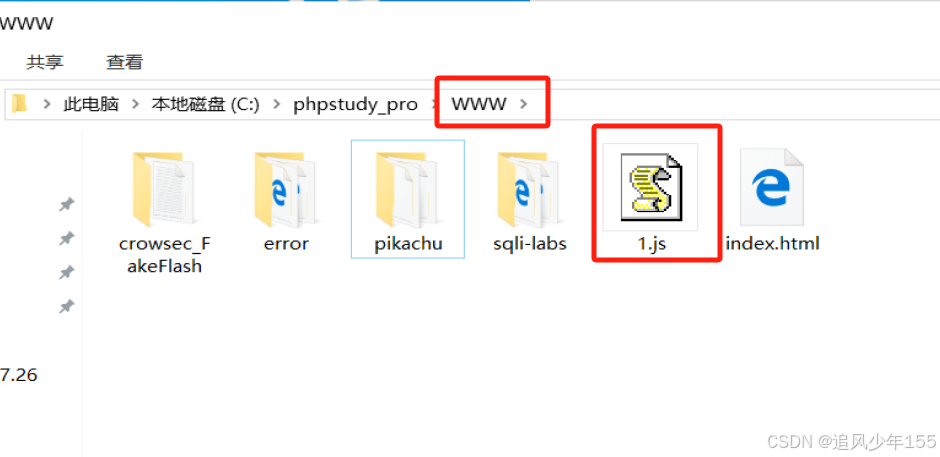
Task: Select the sqli-labs folder icon
Action: tap(529, 190)
